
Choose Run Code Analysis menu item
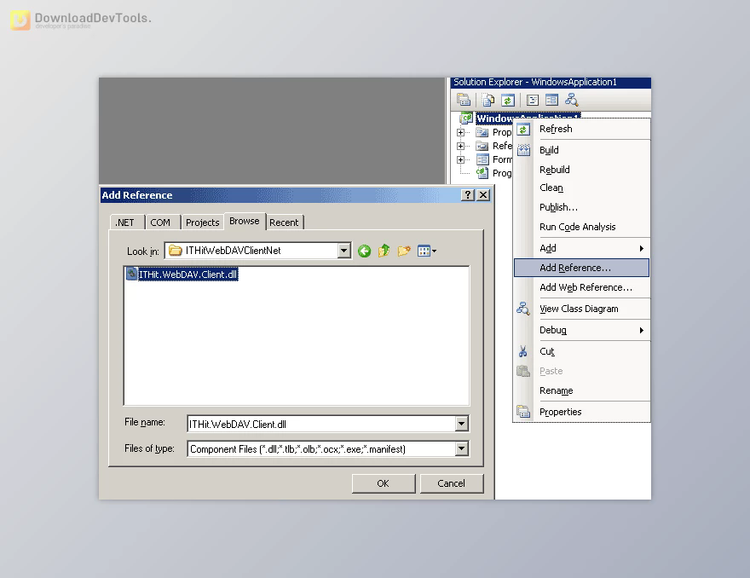[582, 227]
